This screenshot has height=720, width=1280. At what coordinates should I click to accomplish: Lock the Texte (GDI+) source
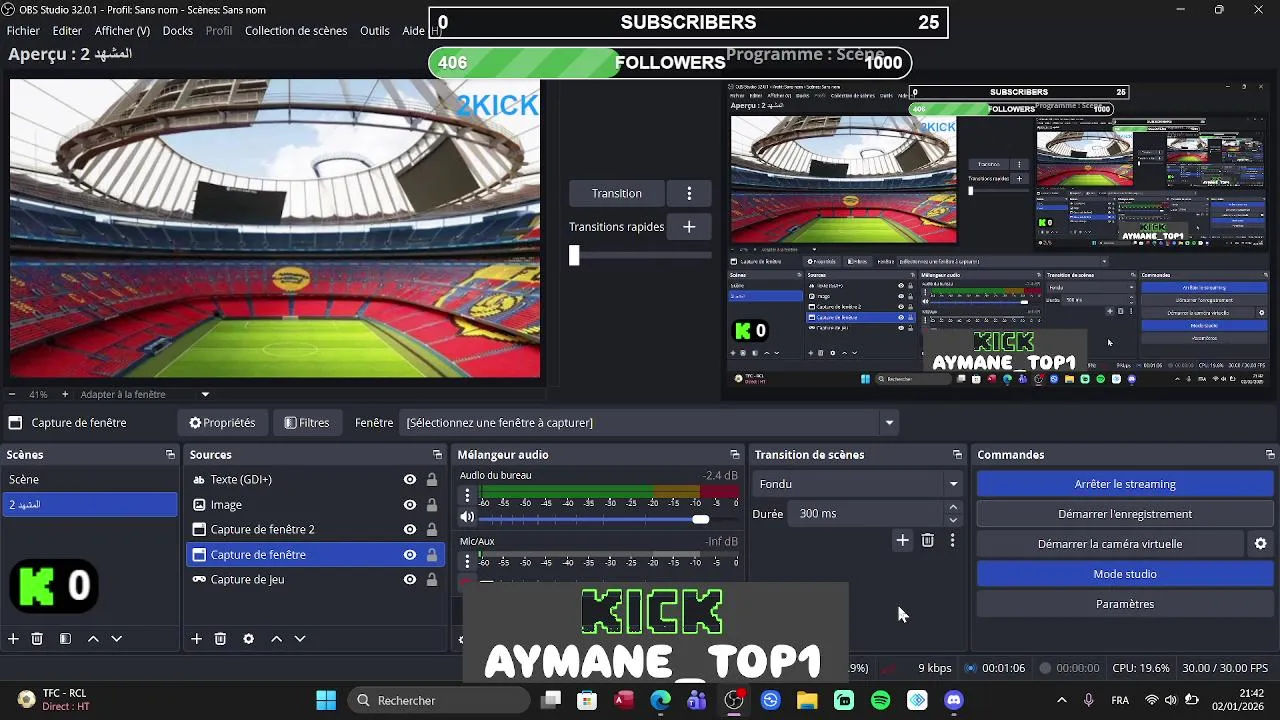tap(432, 480)
